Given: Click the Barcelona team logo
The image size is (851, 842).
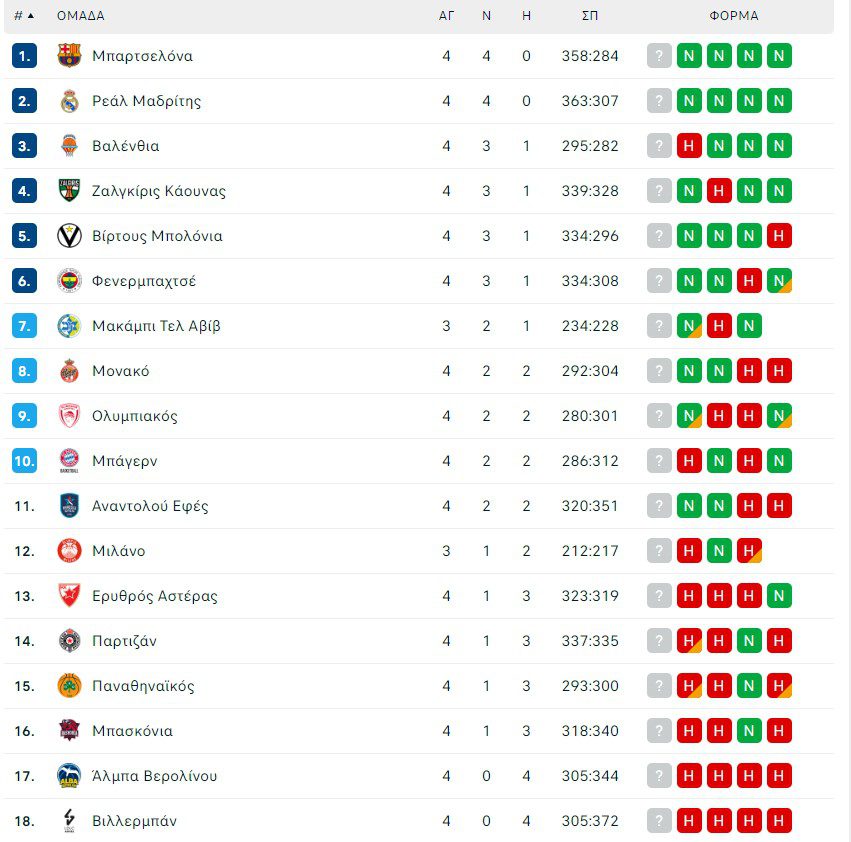Looking at the screenshot, I should 69,56.
